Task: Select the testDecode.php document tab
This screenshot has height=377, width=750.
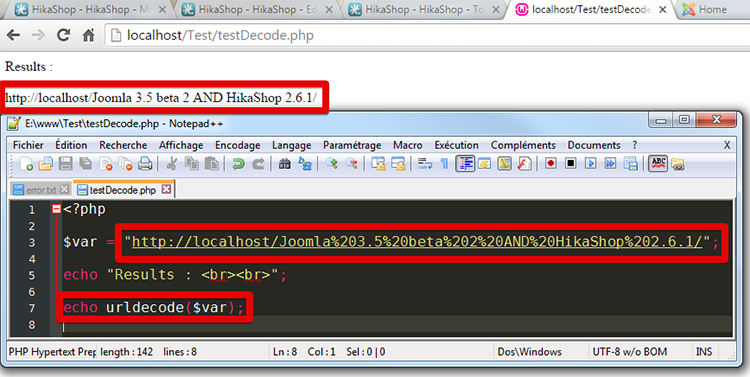Action: click(x=123, y=189)
